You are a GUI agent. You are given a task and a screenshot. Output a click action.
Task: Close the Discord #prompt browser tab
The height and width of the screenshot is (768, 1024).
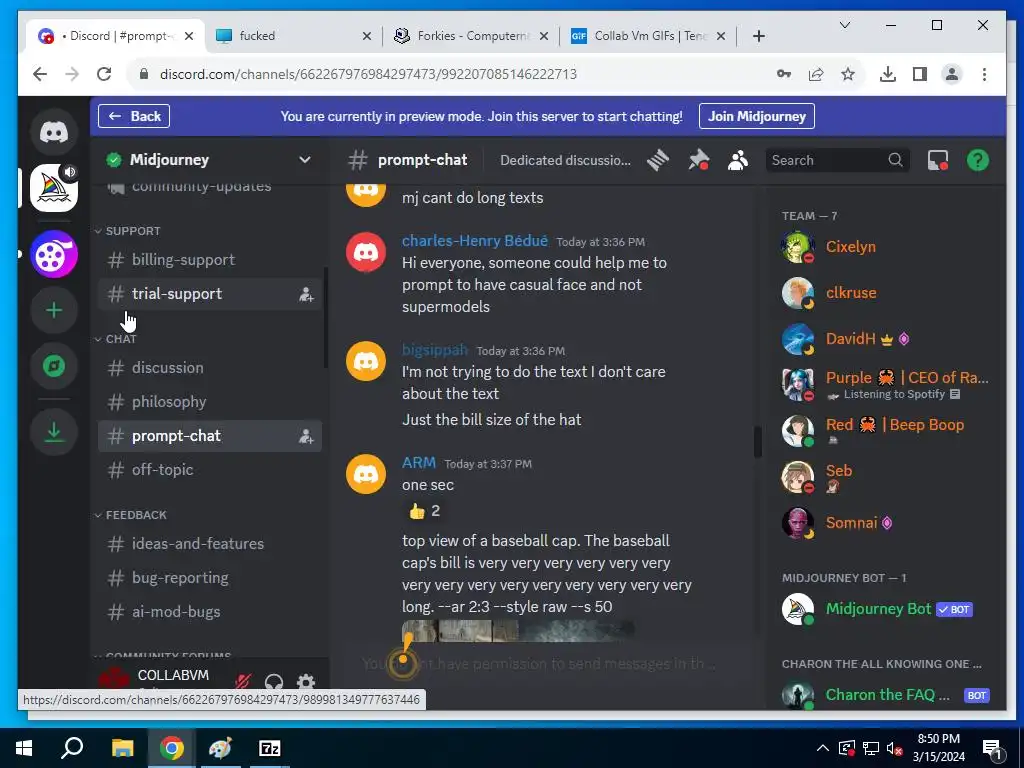tap(189, 36)
